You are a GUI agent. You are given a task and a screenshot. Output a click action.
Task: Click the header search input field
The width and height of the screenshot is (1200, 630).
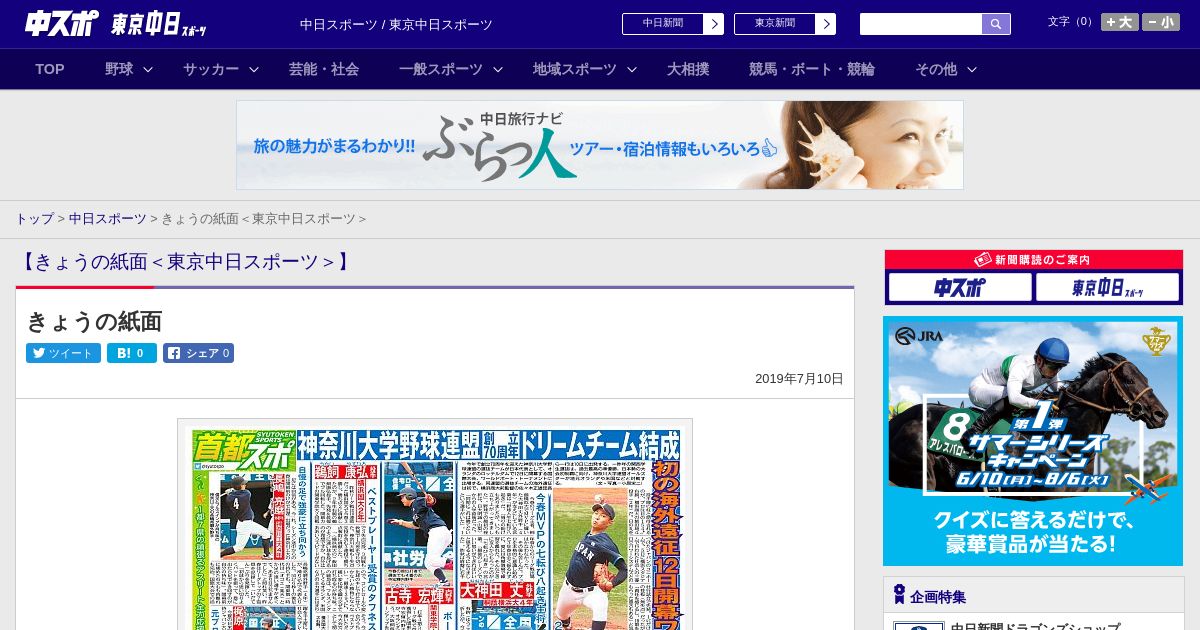(x=921, y=24)
